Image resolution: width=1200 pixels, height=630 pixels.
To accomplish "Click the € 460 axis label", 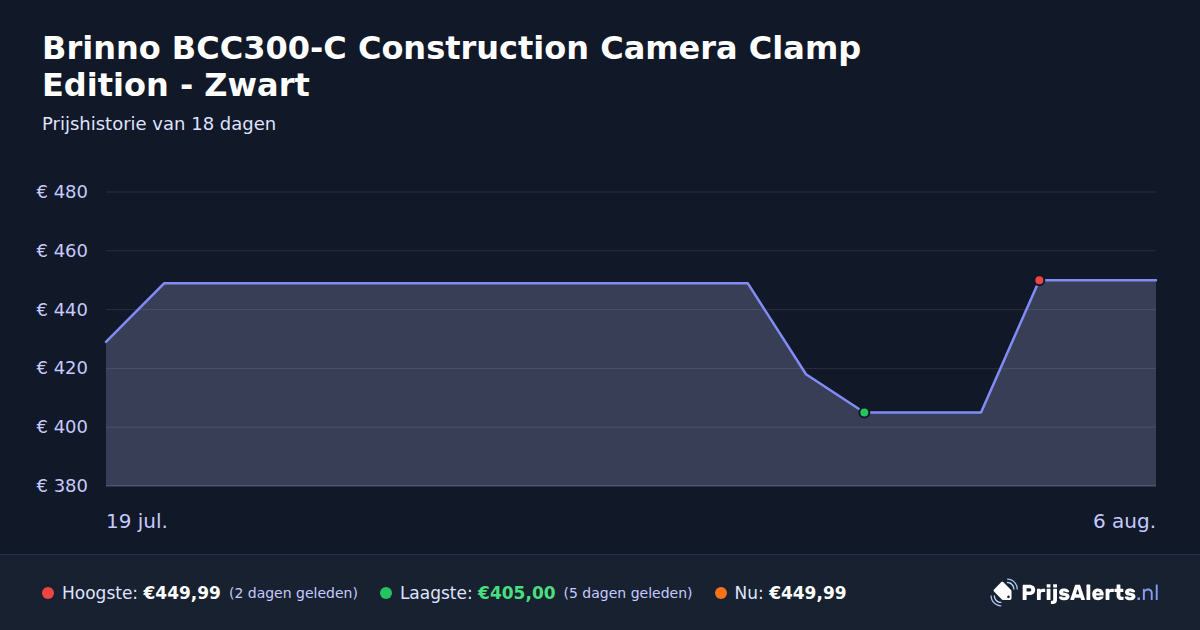I will coord(62,251).
